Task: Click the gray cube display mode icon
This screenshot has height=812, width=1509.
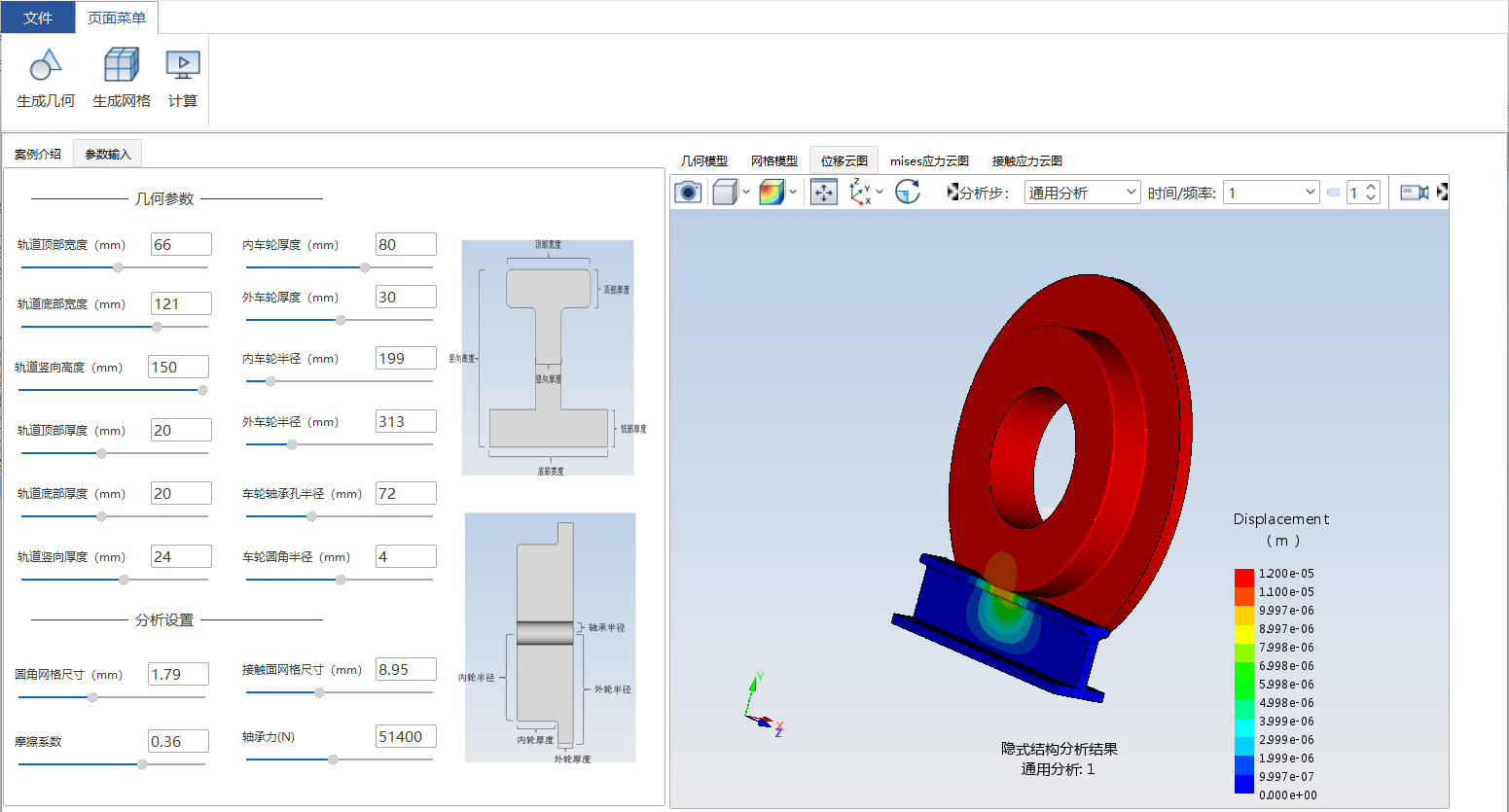Action: coord(725,192)
